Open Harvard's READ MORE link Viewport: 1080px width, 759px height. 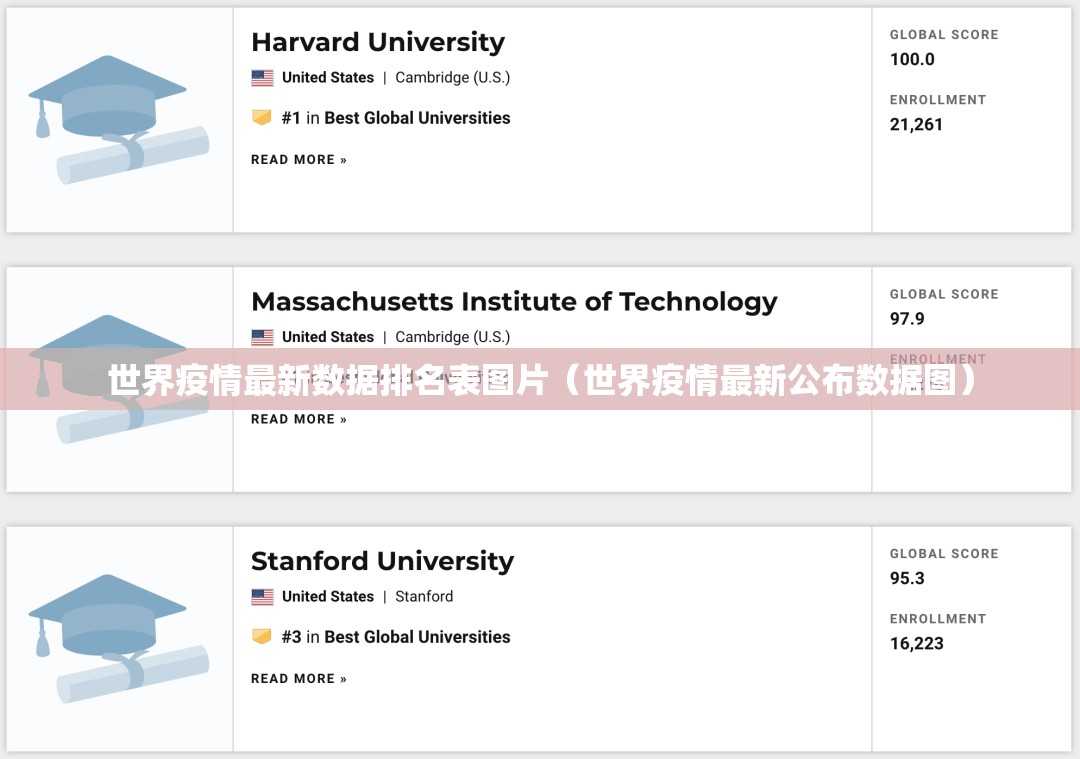298,159
